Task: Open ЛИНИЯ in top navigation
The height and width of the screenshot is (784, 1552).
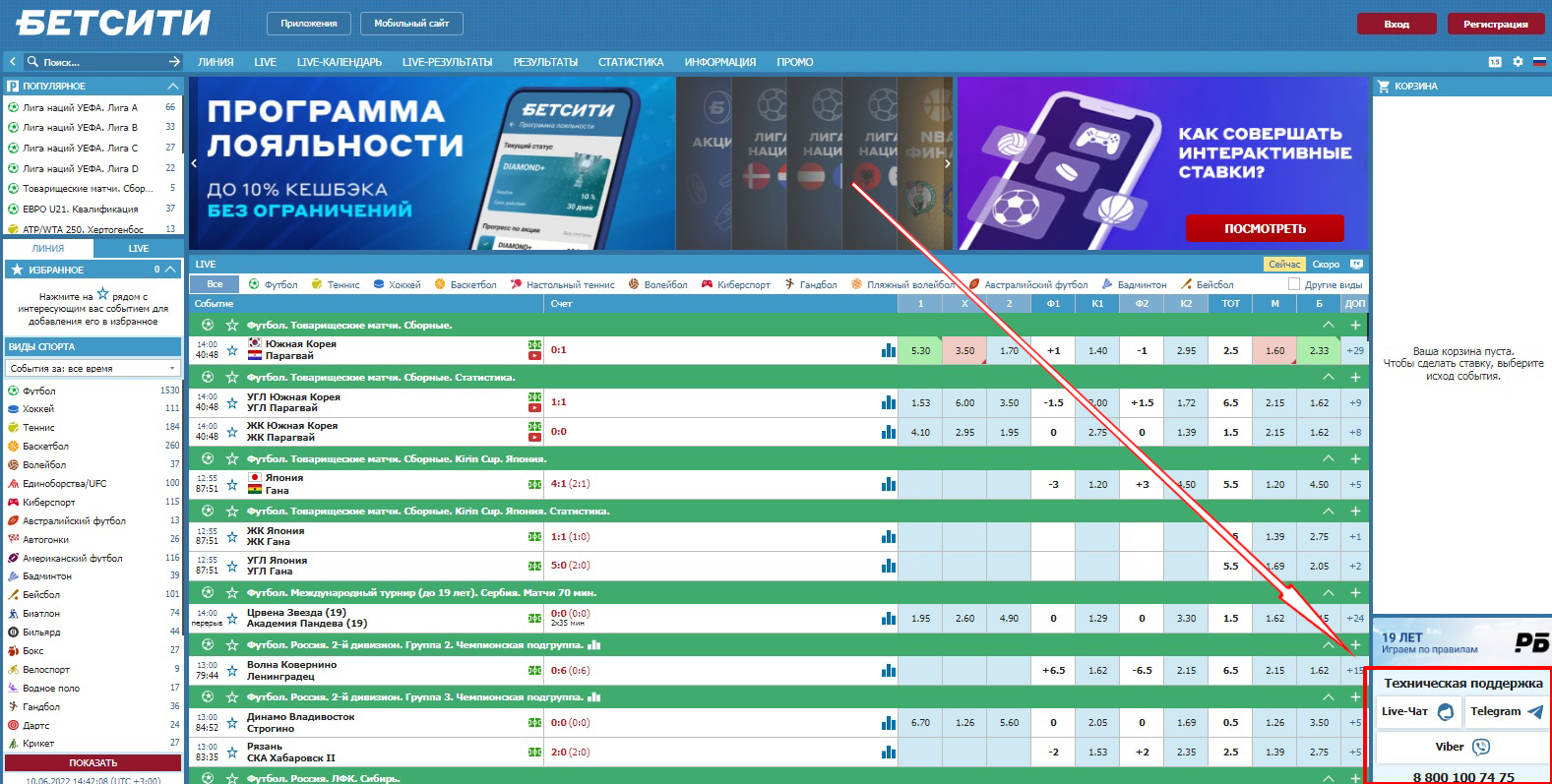Action: pos(216,62)
